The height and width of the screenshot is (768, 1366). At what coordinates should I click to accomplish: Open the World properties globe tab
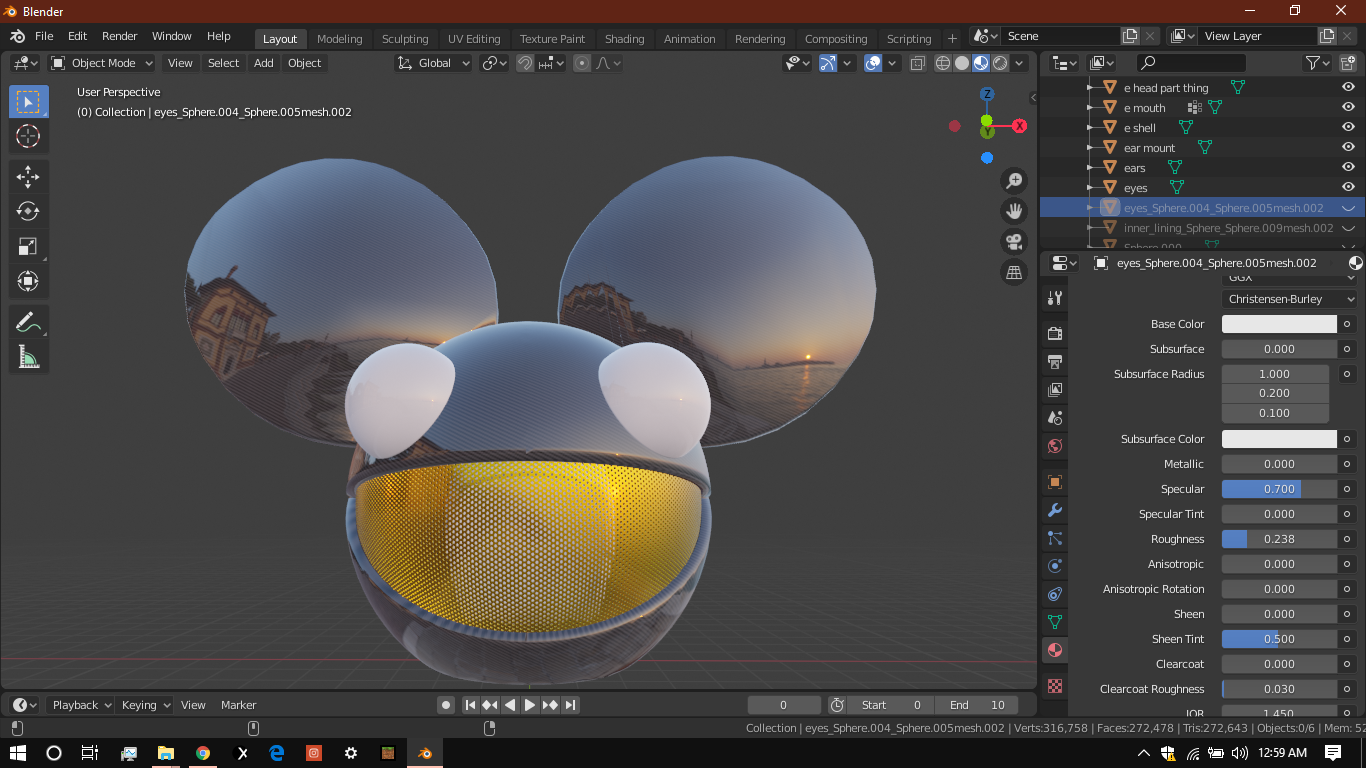pyautogui.click(x=1054, y=446)
